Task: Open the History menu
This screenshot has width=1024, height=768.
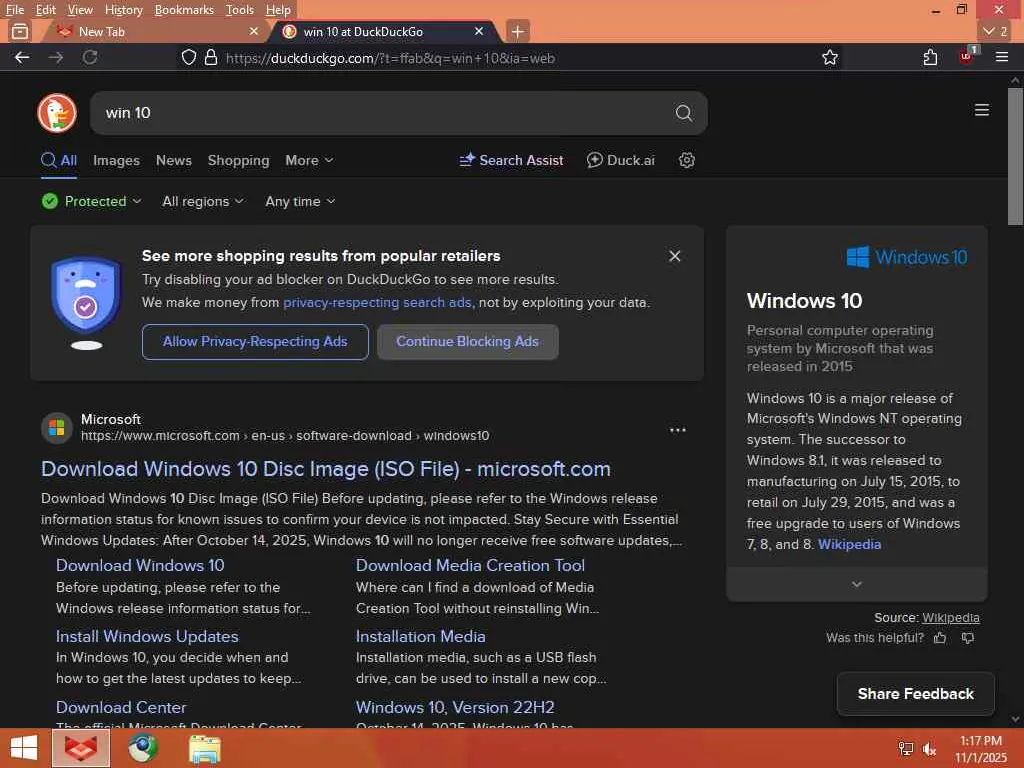Action: click(x=123, y=10)
